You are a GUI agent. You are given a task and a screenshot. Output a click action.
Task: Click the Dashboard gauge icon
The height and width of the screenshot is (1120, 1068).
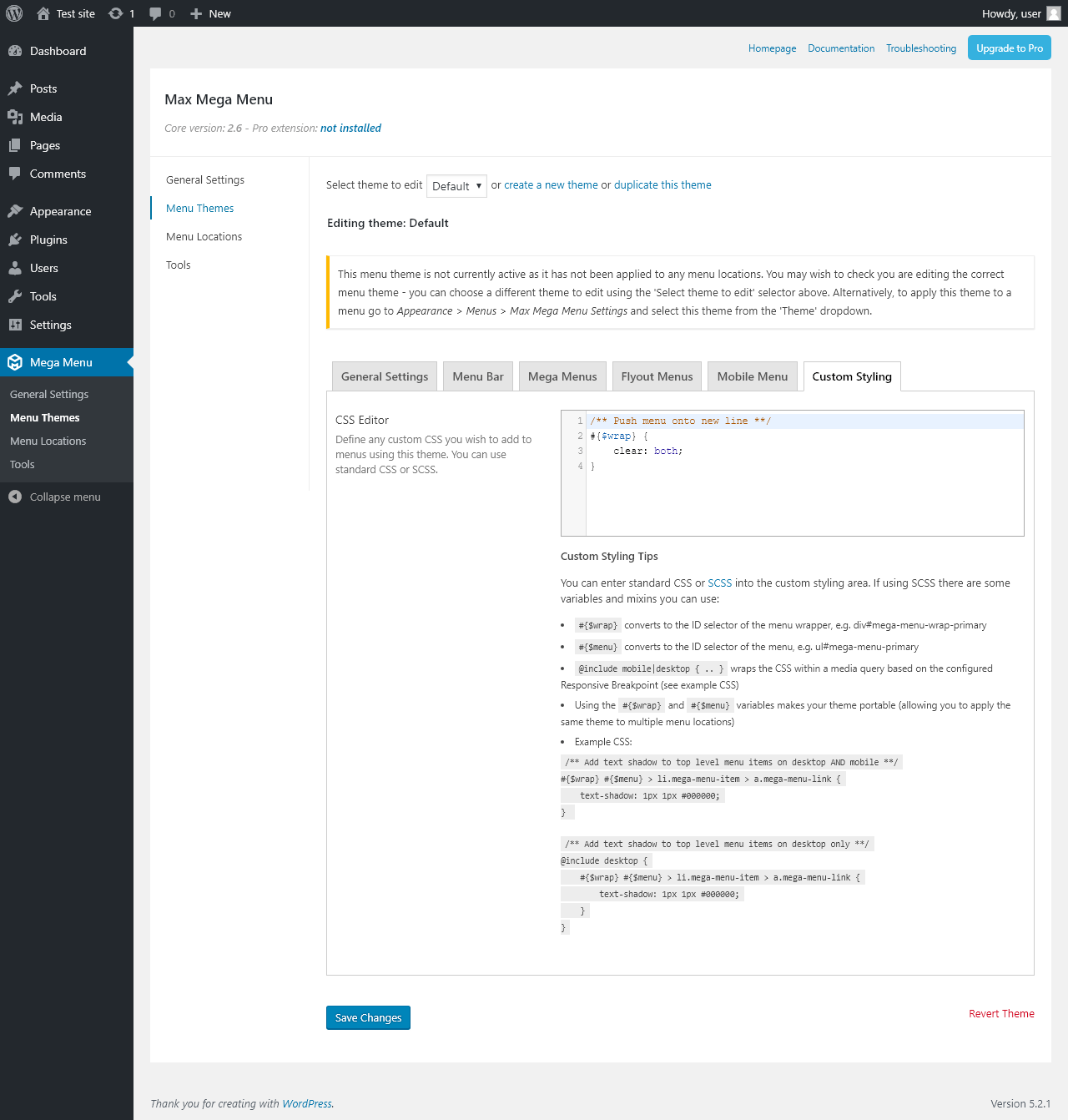pyautogui.click(x=15, y=51)
